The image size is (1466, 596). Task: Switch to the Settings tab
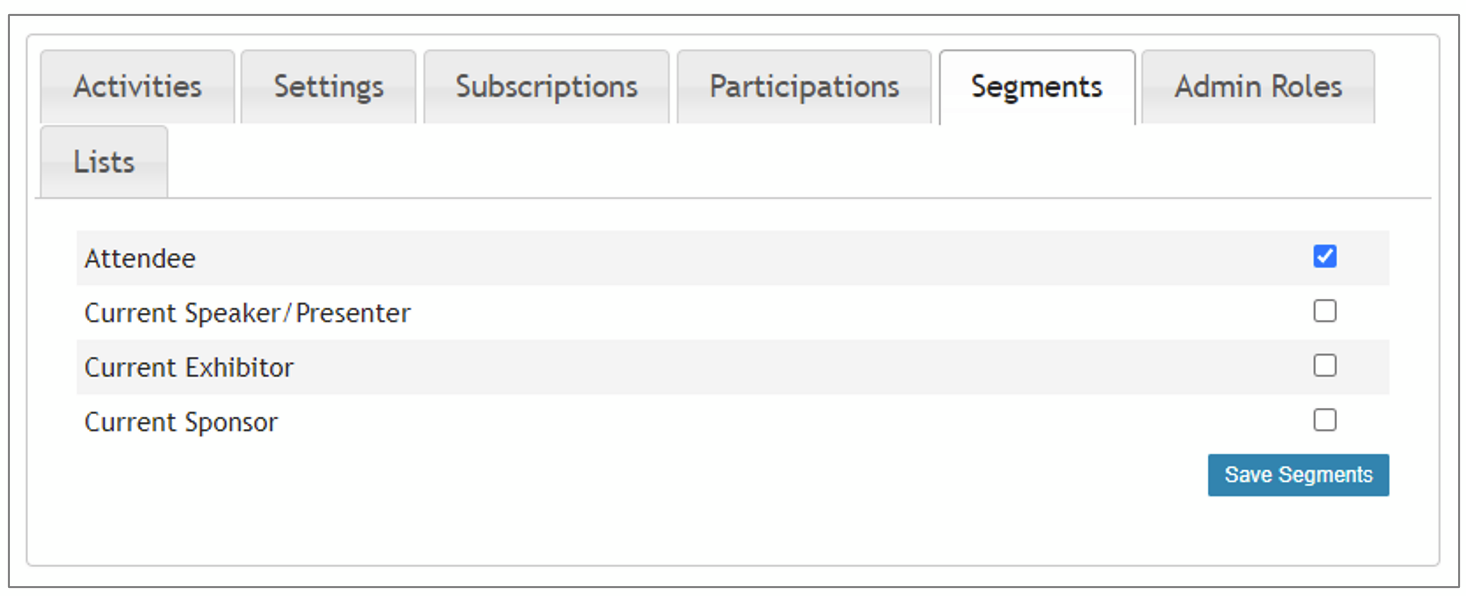[x=328, y=87]
